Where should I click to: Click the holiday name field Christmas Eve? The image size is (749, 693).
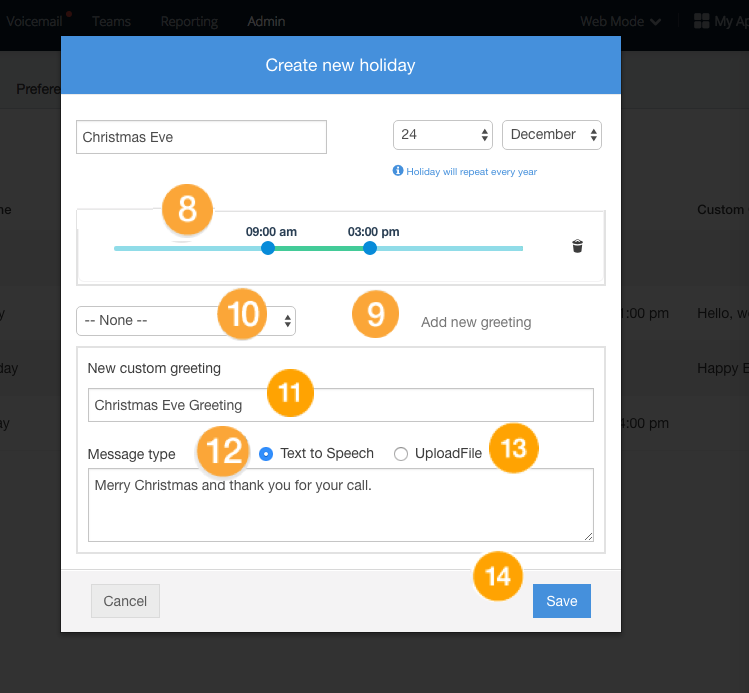(x=201, y=137)
